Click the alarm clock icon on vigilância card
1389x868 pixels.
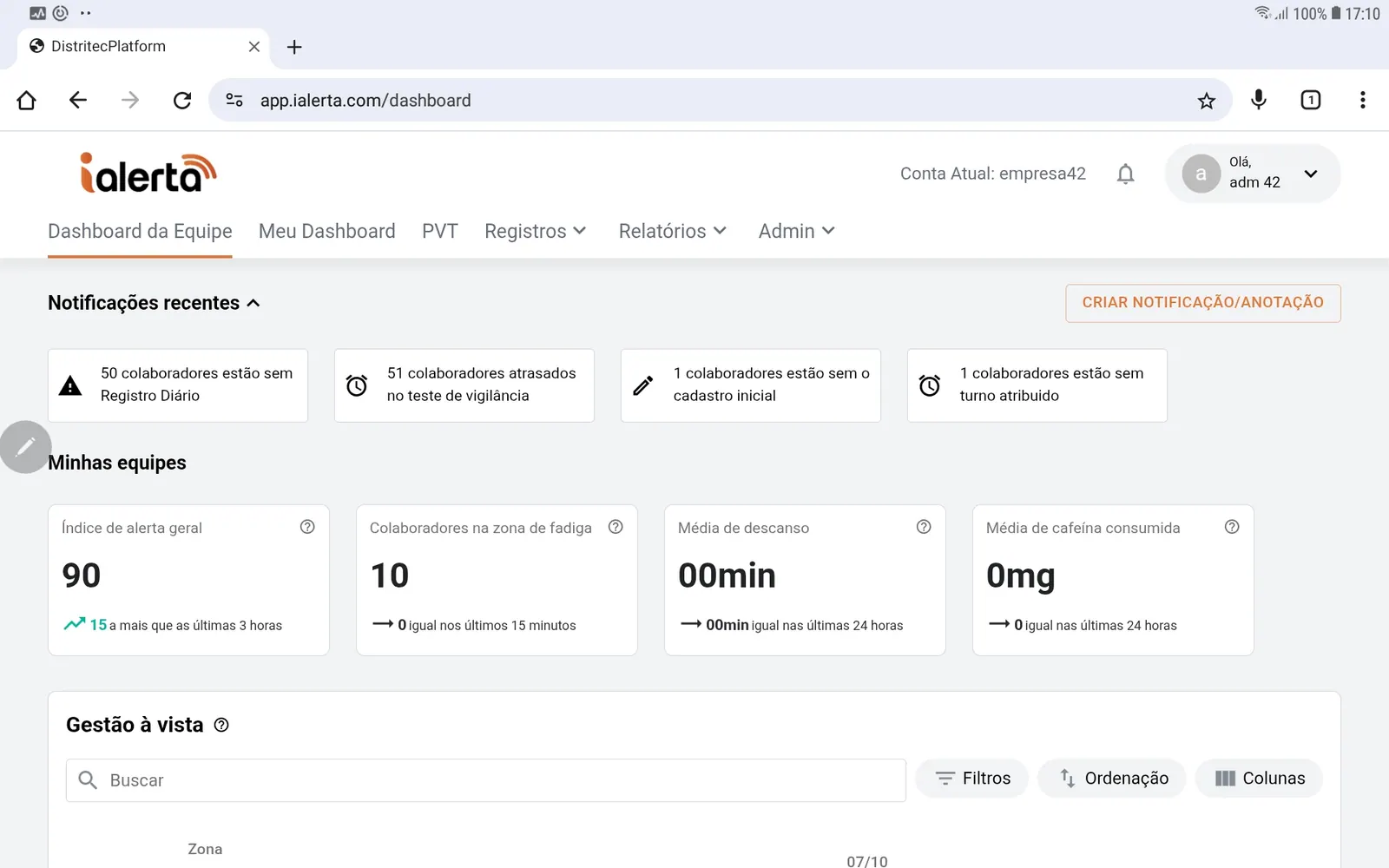click(357, 385)
